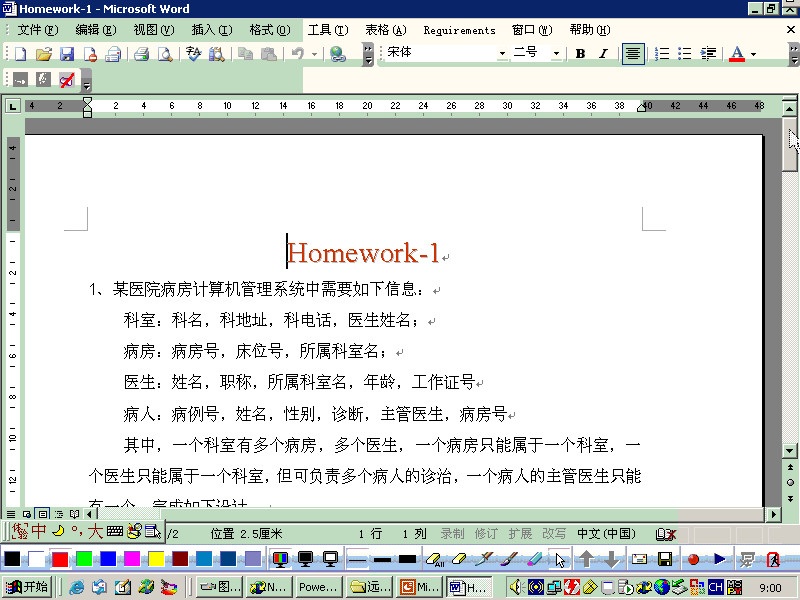The width and height of the screenshot is (800, 600).
Task: Choose the thin line width
Action: point(357,560)
